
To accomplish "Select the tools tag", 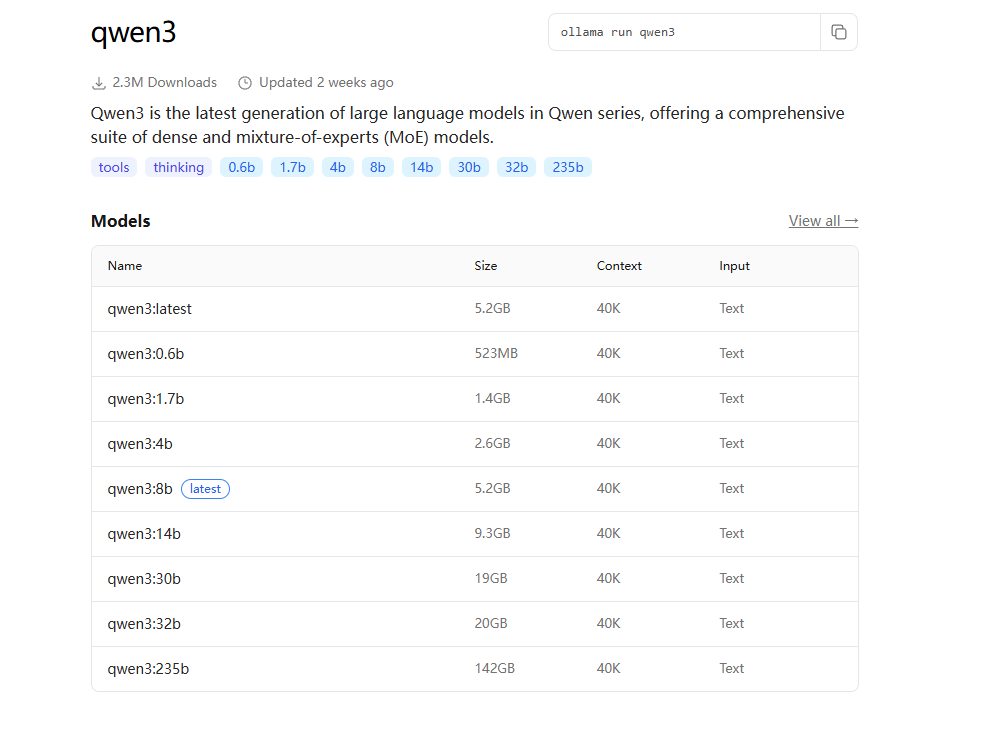I will [114, 167].
